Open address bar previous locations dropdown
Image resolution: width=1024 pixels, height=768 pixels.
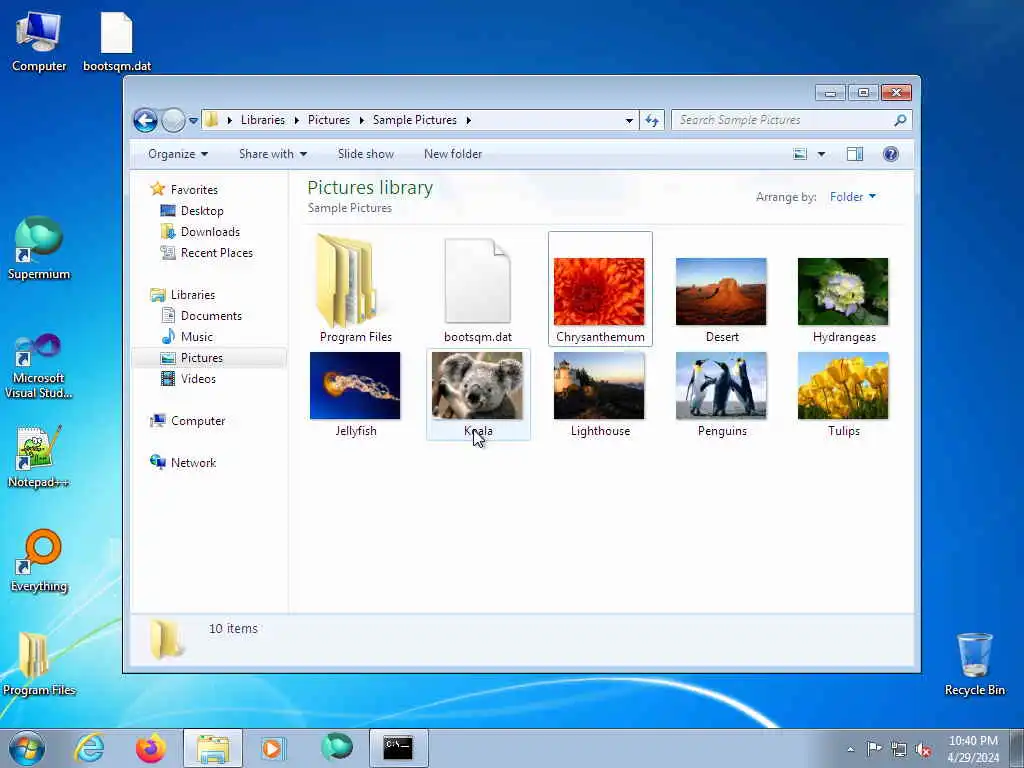coord(629,120)
